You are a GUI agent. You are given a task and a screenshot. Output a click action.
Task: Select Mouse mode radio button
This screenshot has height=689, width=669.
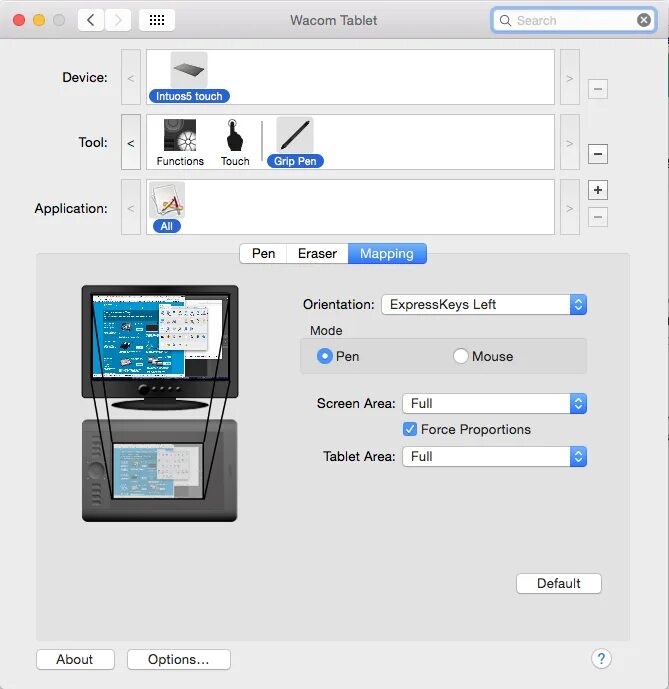(x=461, y=356)
